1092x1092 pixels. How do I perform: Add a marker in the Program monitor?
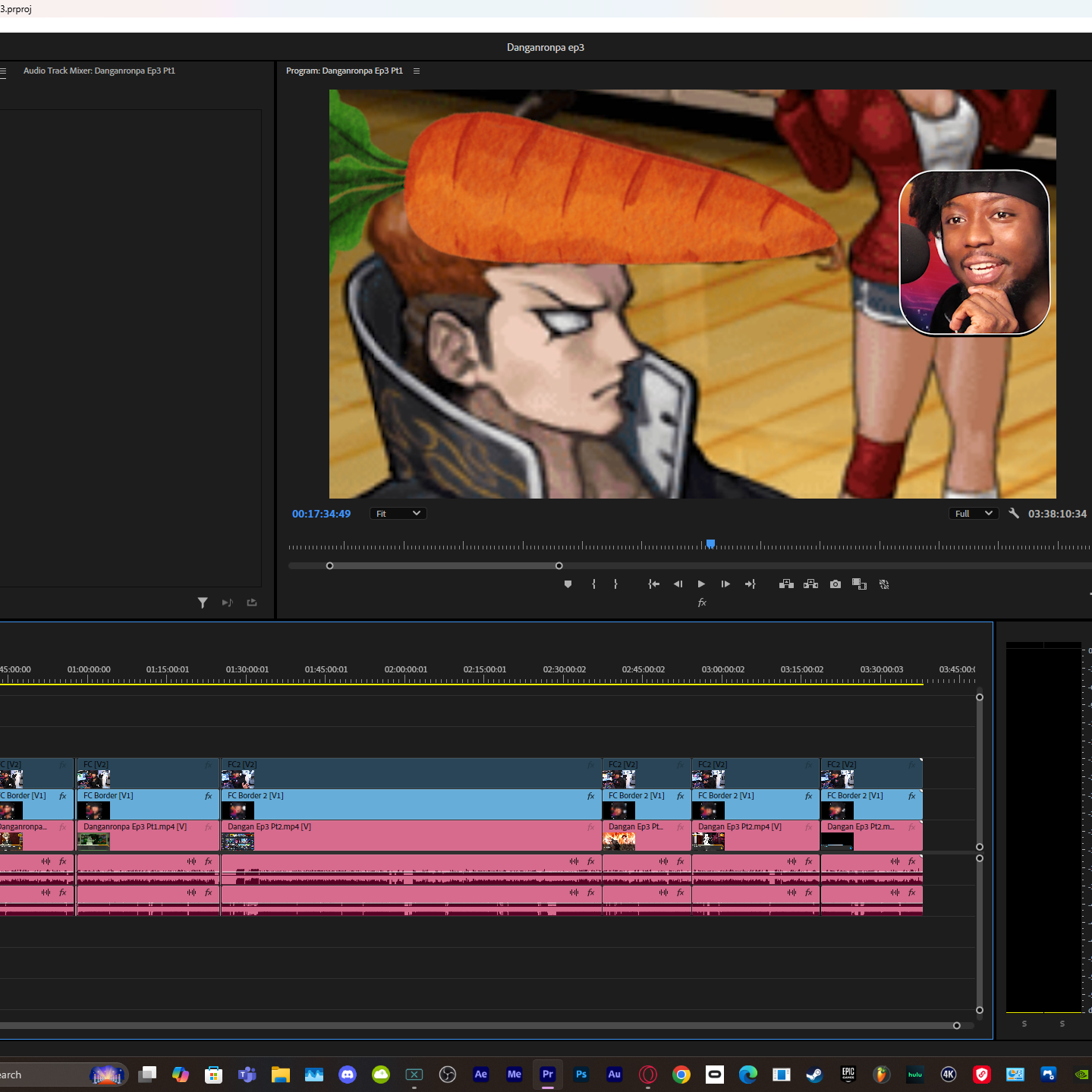(568, 584)
